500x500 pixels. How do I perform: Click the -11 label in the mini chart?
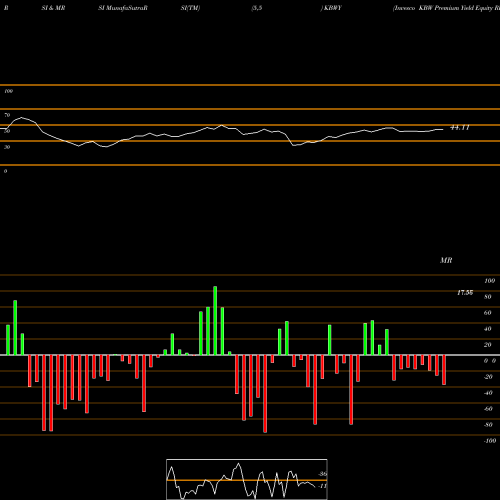click(322, 486)
